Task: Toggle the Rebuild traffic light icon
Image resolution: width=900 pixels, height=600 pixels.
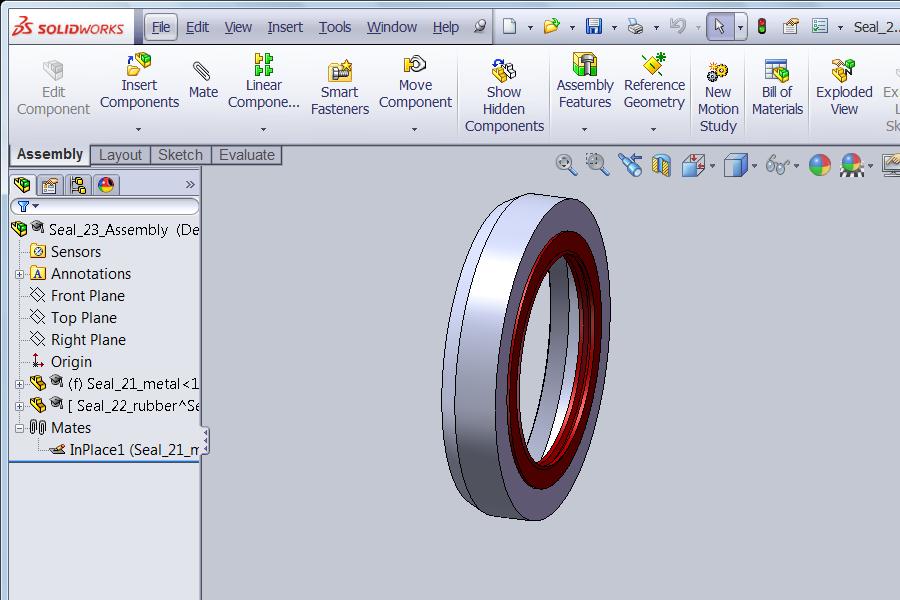Action: [x=761, y=27]
